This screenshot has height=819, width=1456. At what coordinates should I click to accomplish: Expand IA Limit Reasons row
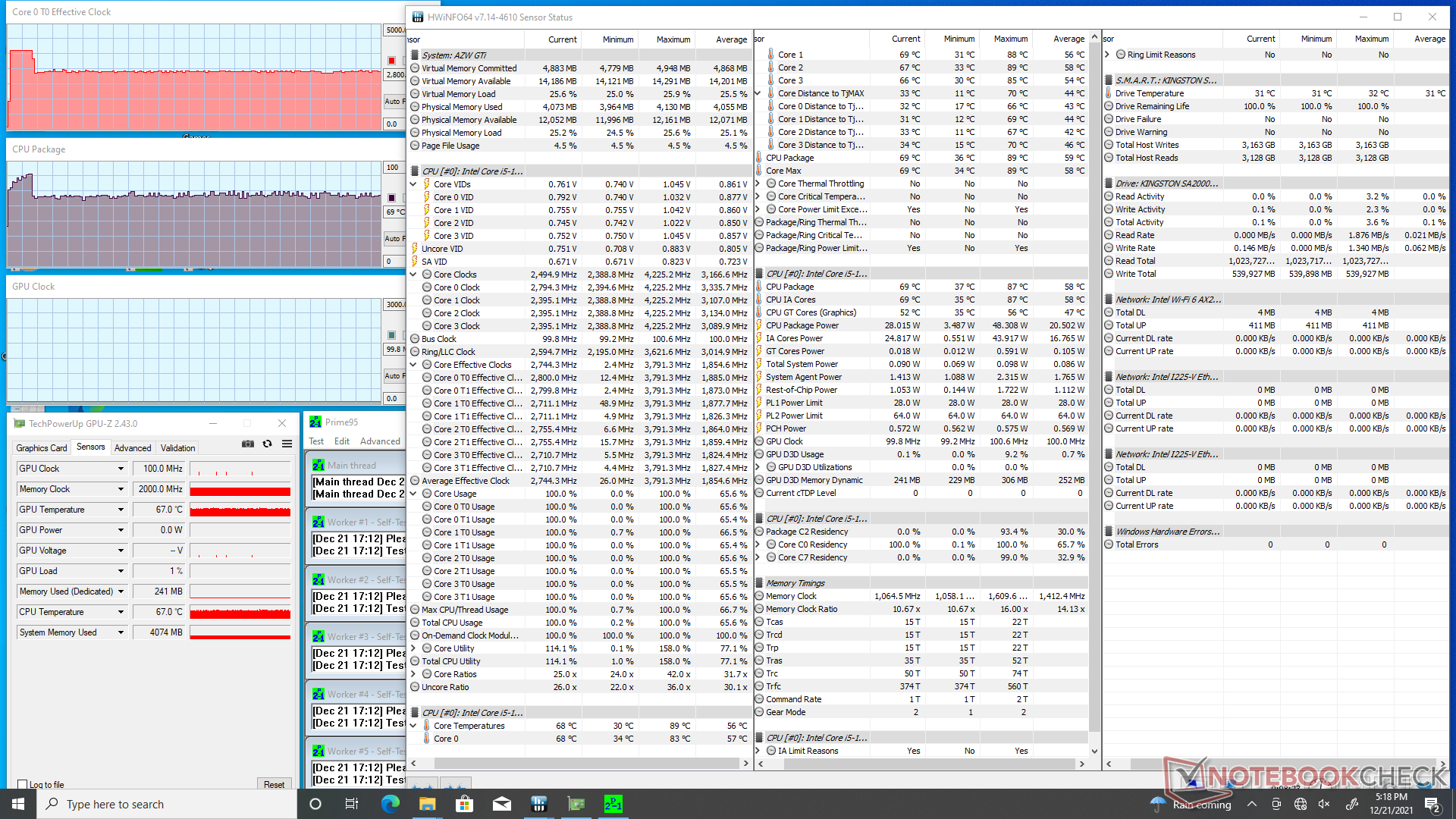758,751
